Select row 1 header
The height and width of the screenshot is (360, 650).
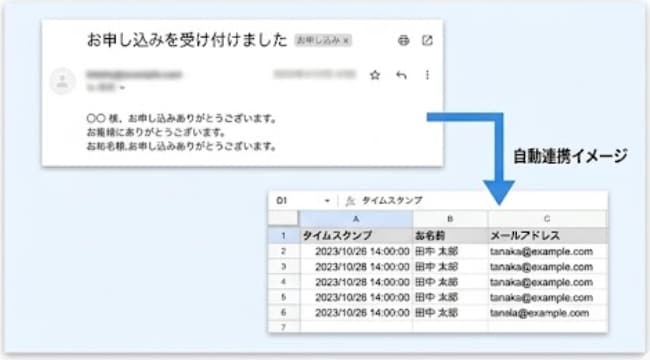[x=284, y=236]
